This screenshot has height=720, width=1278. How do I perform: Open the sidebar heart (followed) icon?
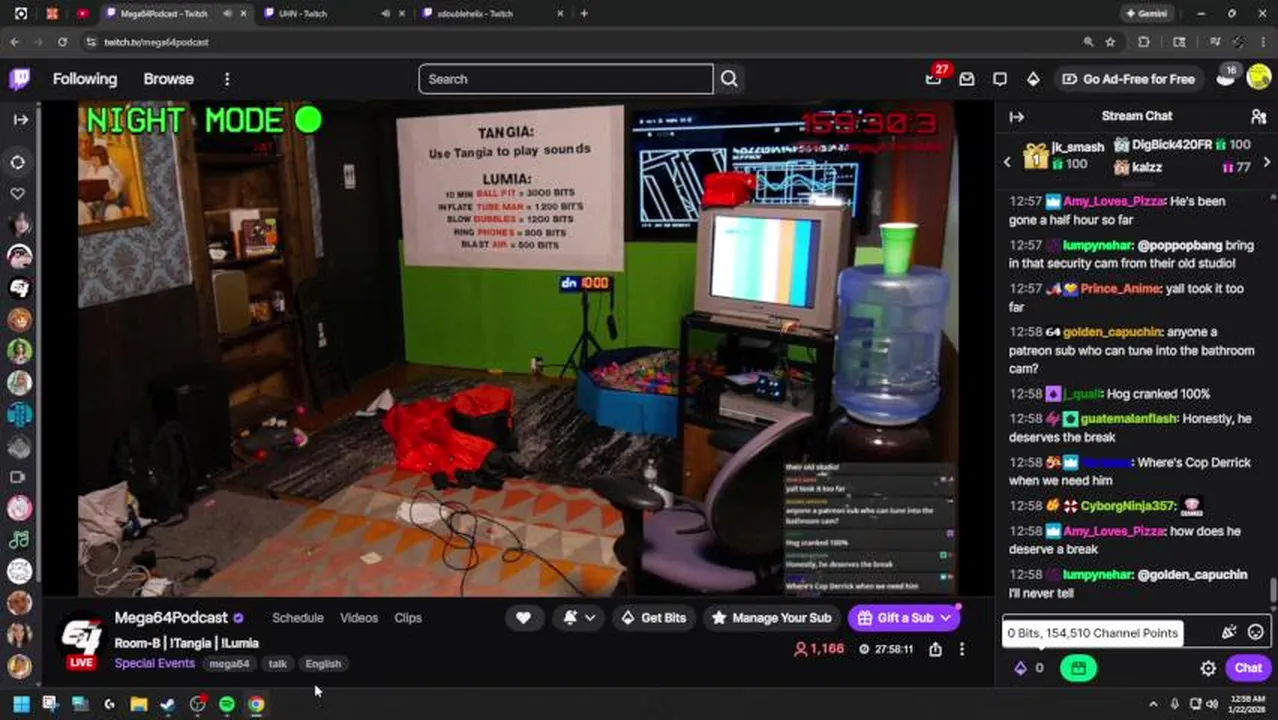18,194
